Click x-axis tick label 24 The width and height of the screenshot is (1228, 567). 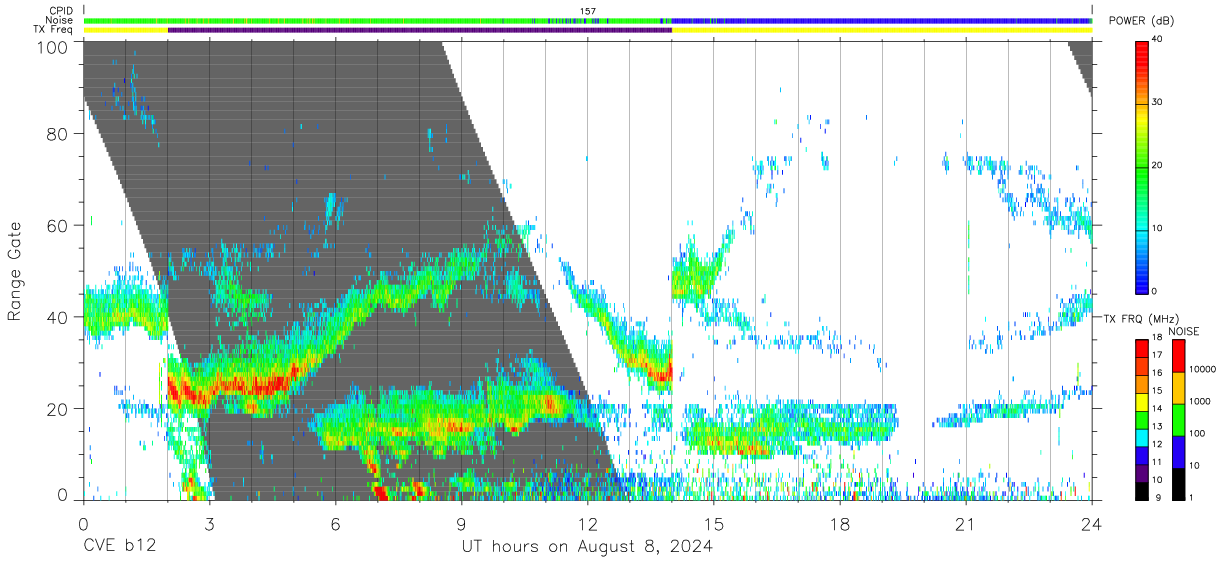click(x=1092, y=524)
